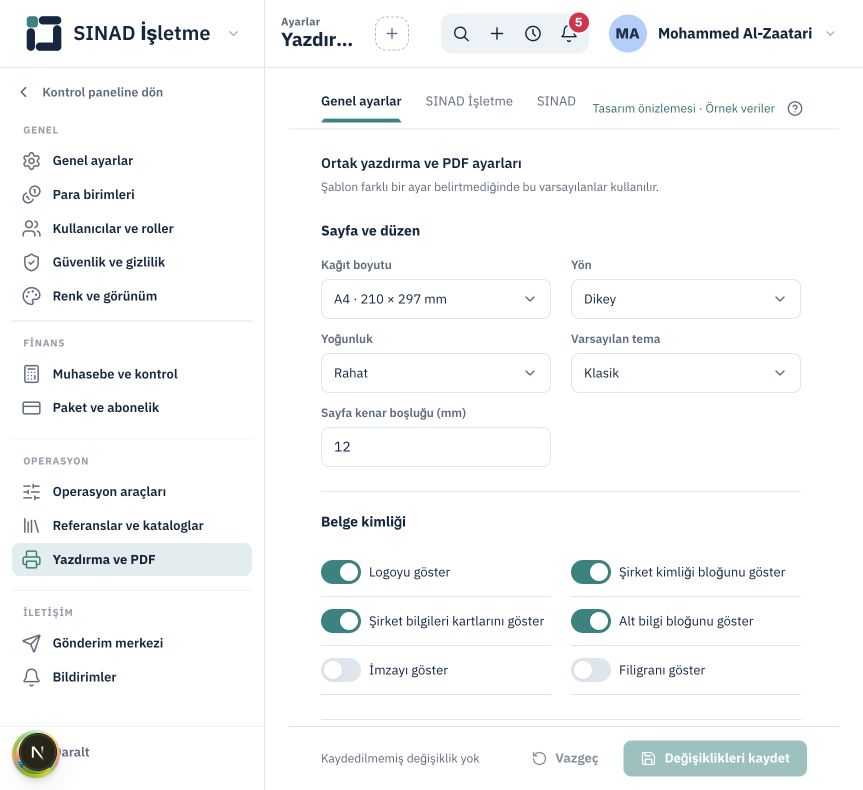Open the Varsayılan tema dropdown
Screen dimensions: 863x790
tap(686, 373)
